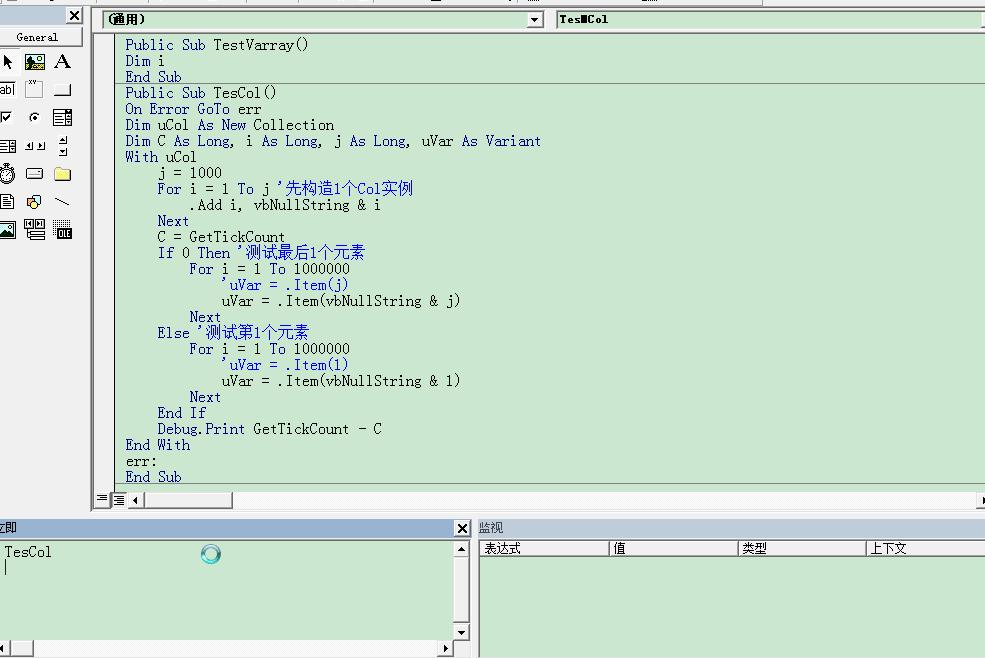Select the OptionButton radio control
Viewport: 985px width, 658px height.
pos(34,117)
